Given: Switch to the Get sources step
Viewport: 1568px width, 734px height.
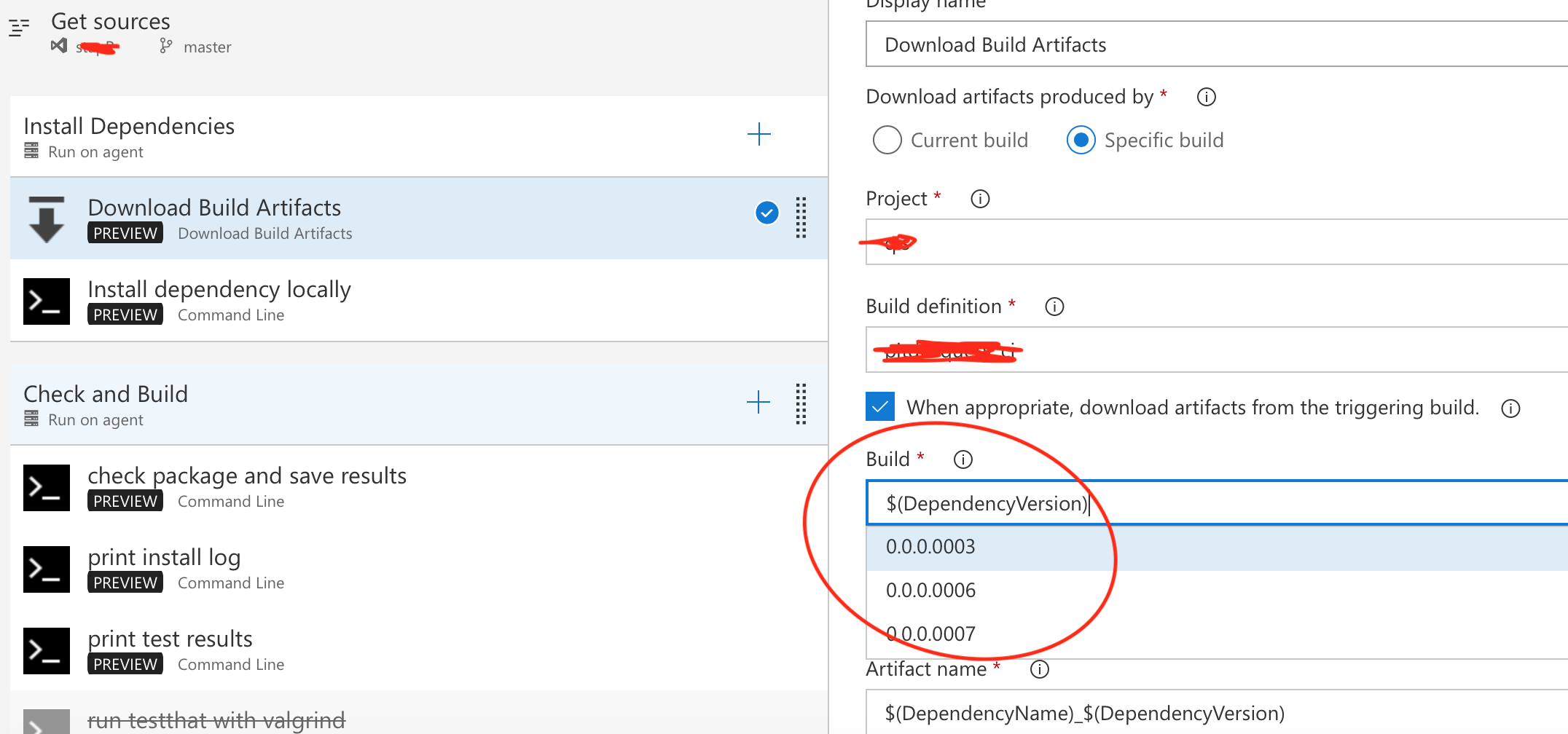Looking at the screenshot, I should pyautogui.click(x=110, y=21).
